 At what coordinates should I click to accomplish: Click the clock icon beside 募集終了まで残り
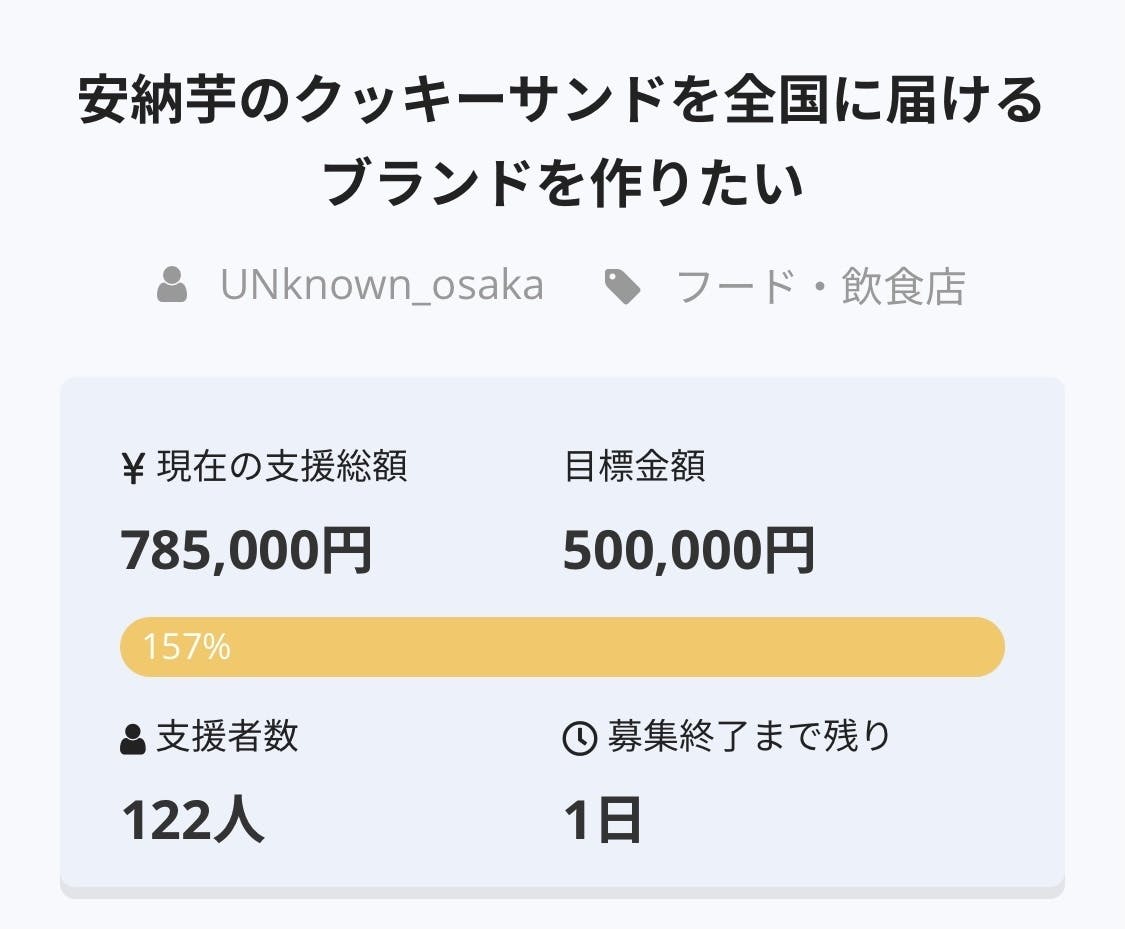580,739
